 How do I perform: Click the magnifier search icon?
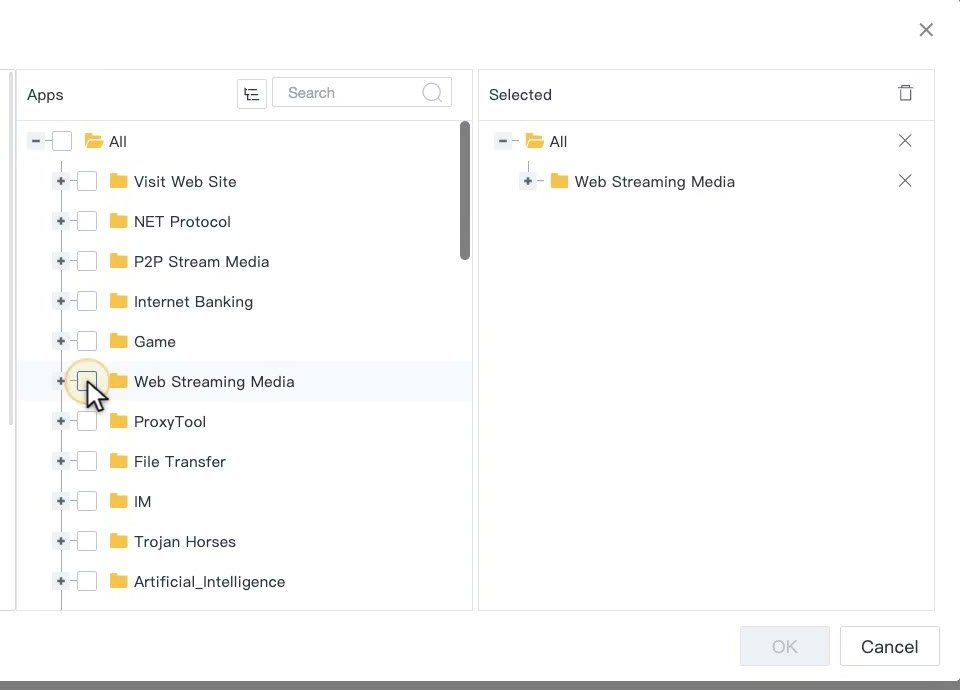point(432,92)
